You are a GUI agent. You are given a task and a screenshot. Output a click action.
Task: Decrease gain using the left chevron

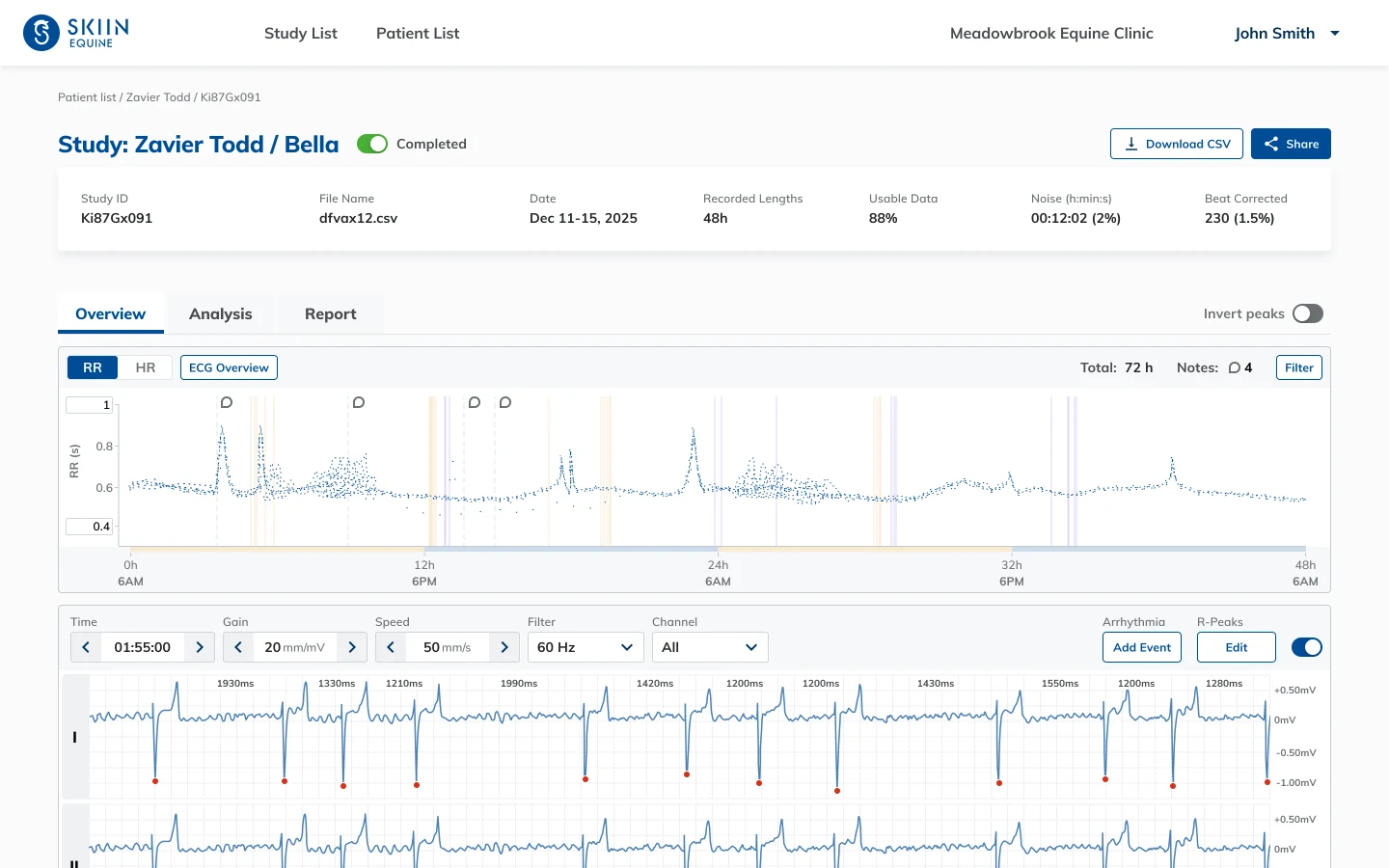(x=238, y=647)
